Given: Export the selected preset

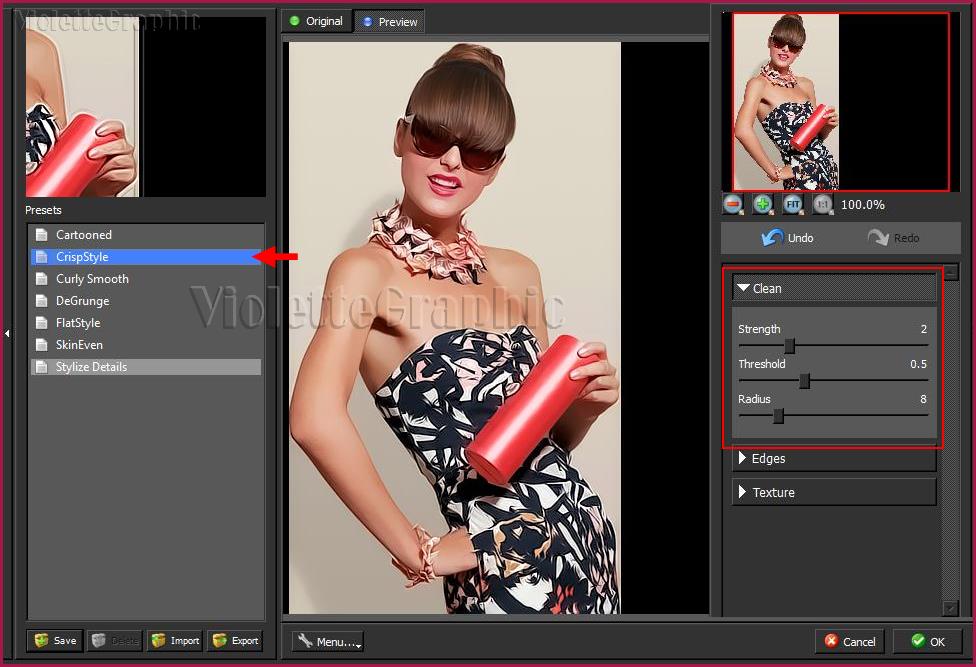Looking at the screenshot, I should (235, 641).
